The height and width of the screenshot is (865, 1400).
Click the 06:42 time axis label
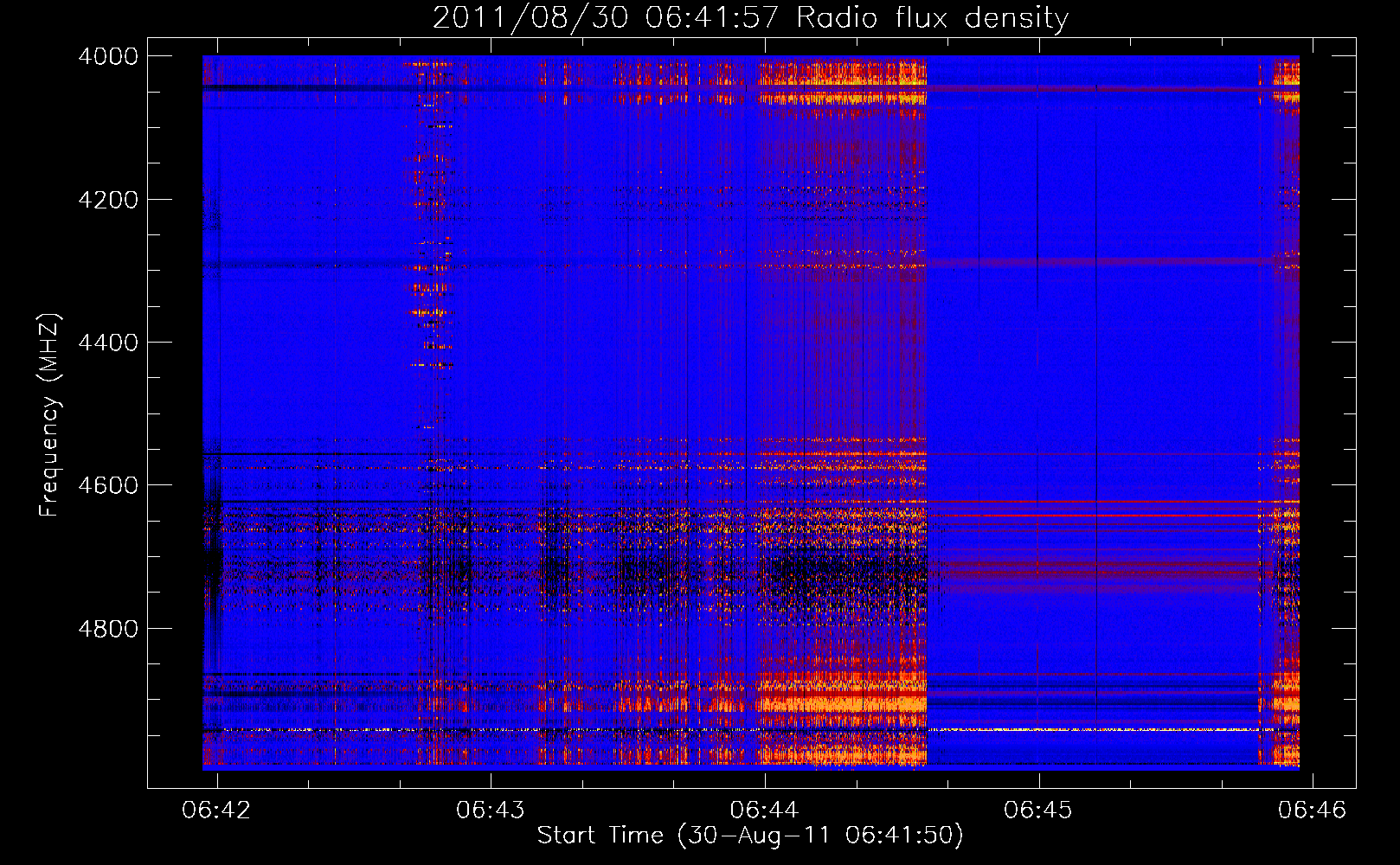tap(216, 810)
